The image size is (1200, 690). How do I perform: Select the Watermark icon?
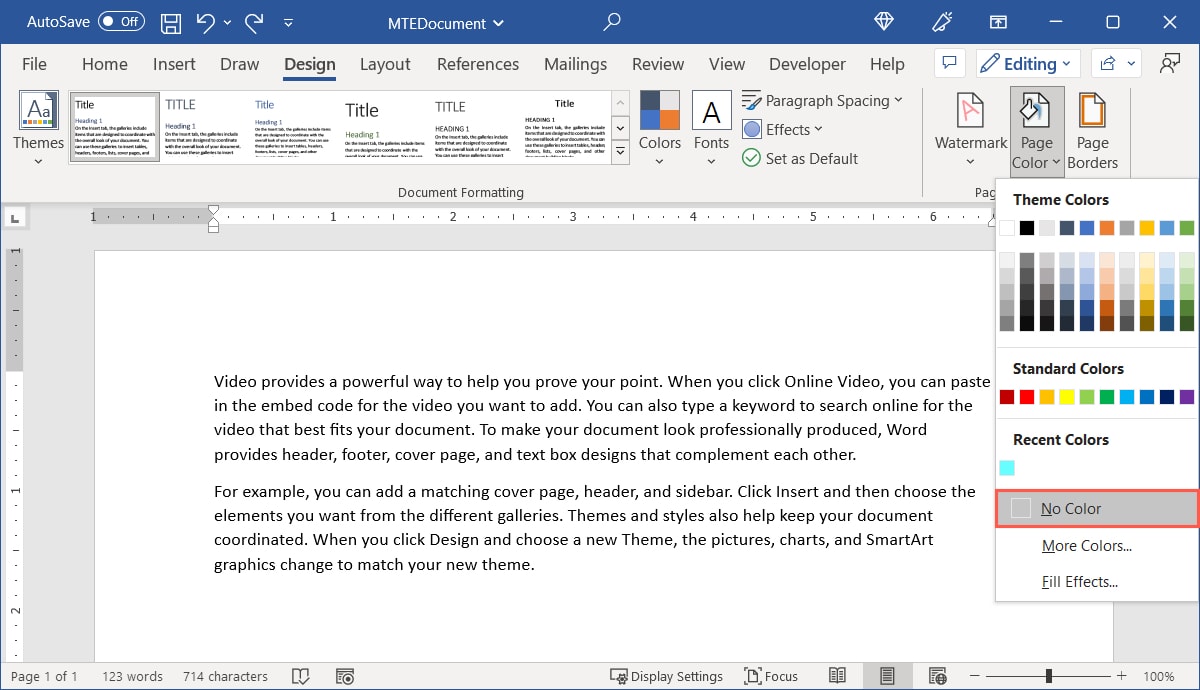(x=968, y=125)
